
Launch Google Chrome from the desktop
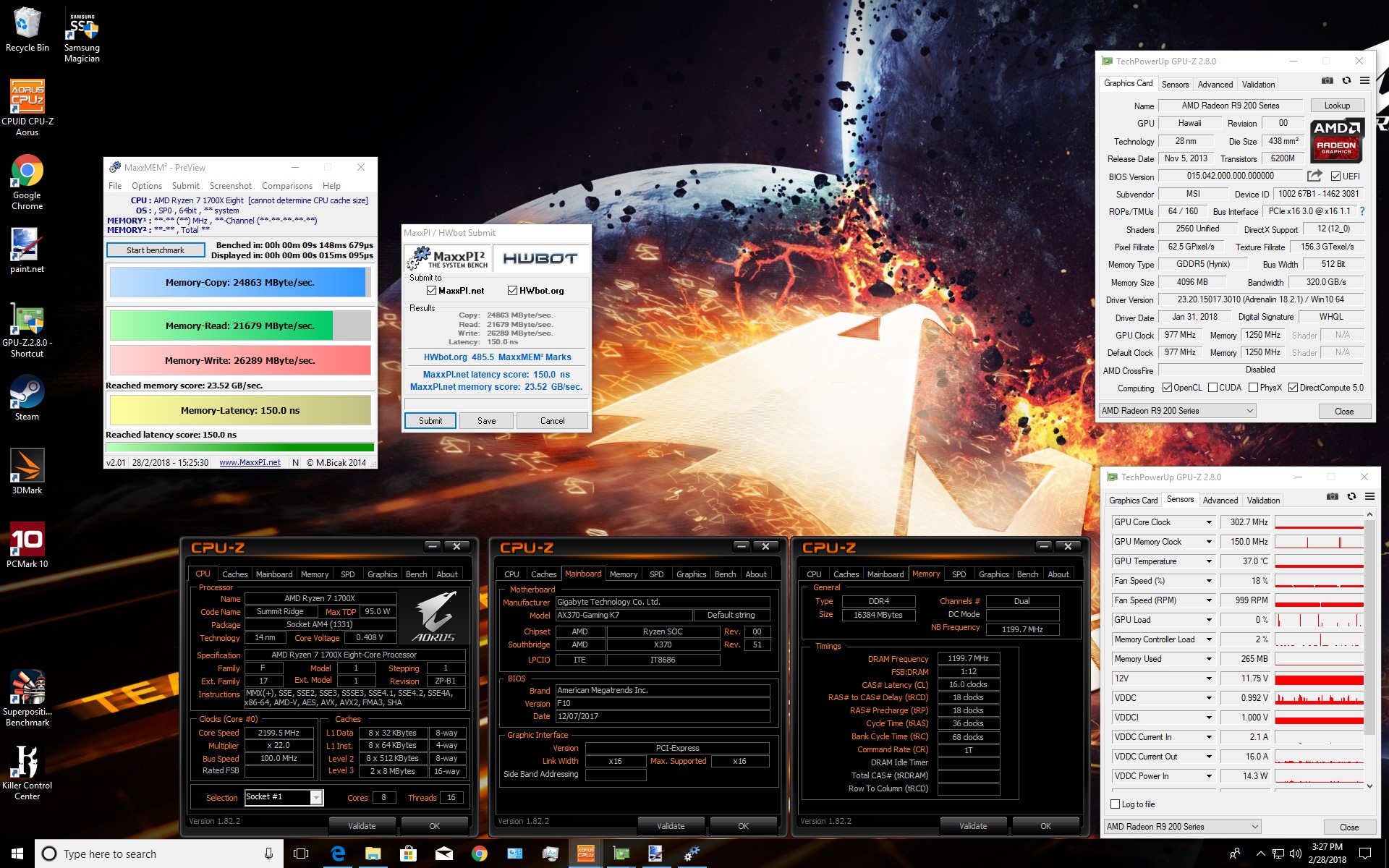click(27, 182)
